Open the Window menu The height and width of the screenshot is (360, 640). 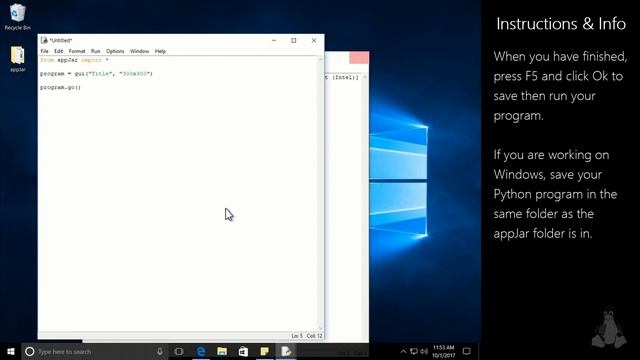click(140, 51)
